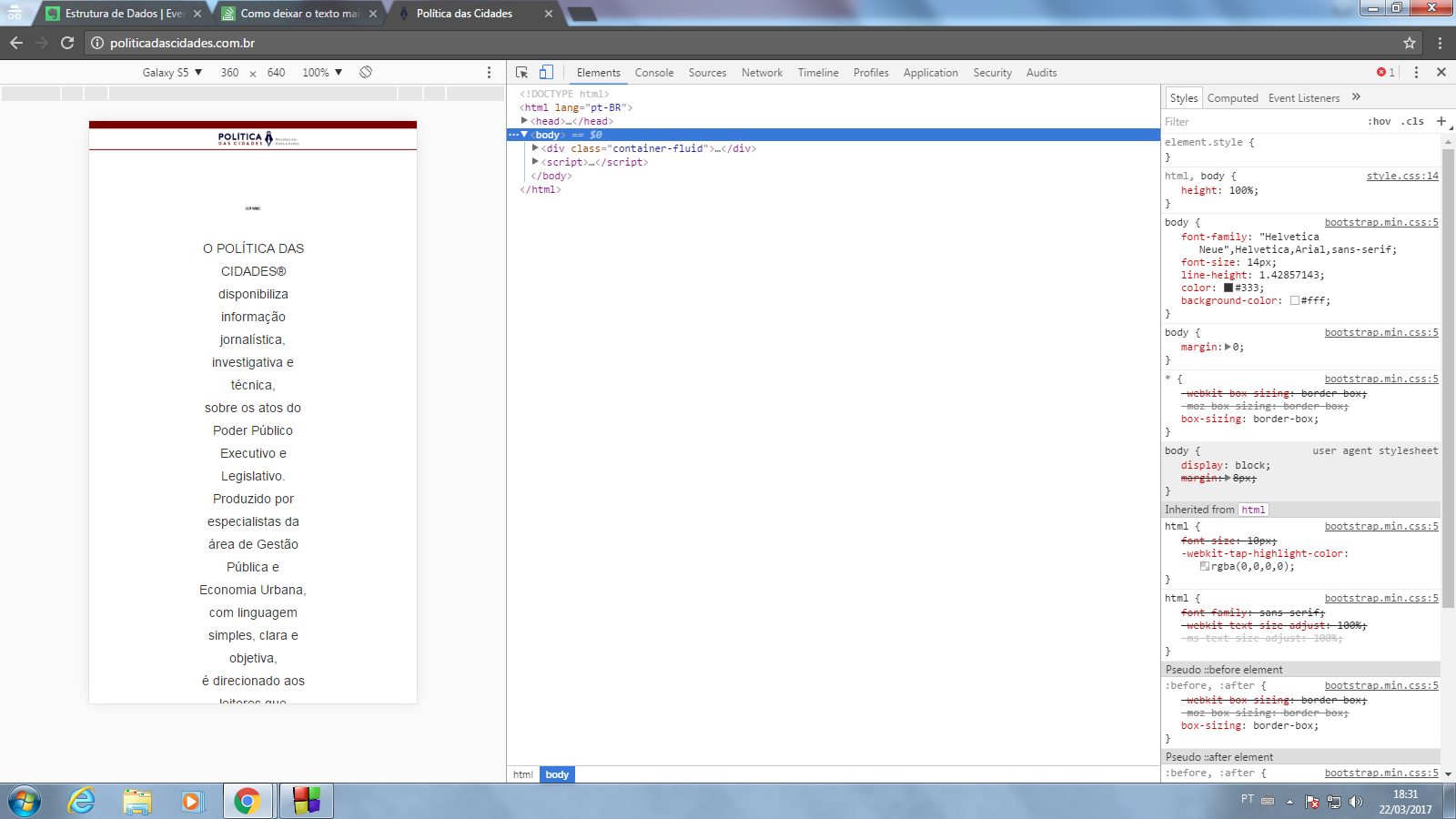Close the Como deixar o texto tab
This screenshot has height=819, width=1456.
click(x=373, y=14)
